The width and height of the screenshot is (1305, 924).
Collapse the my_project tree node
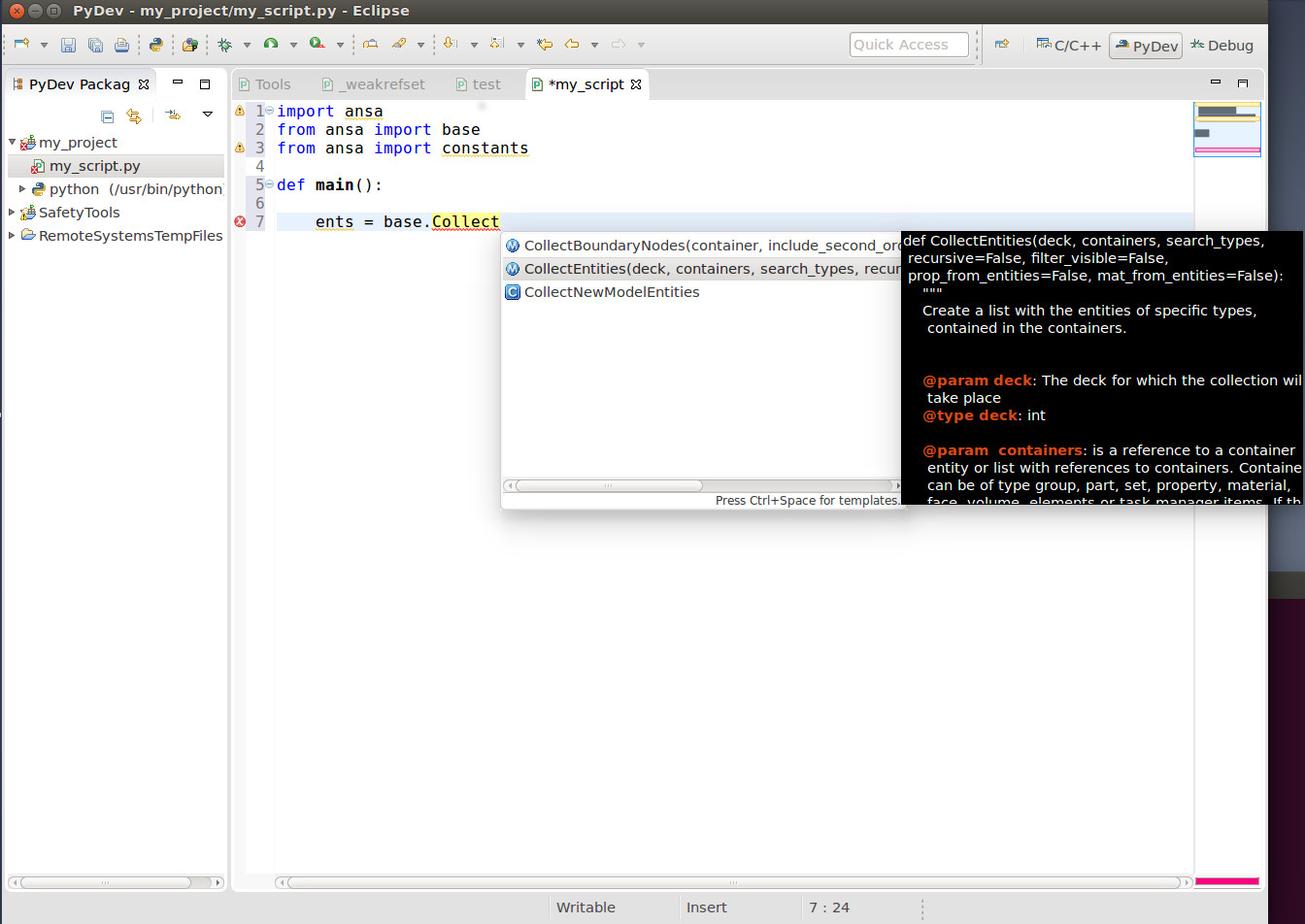pos(13,143)
